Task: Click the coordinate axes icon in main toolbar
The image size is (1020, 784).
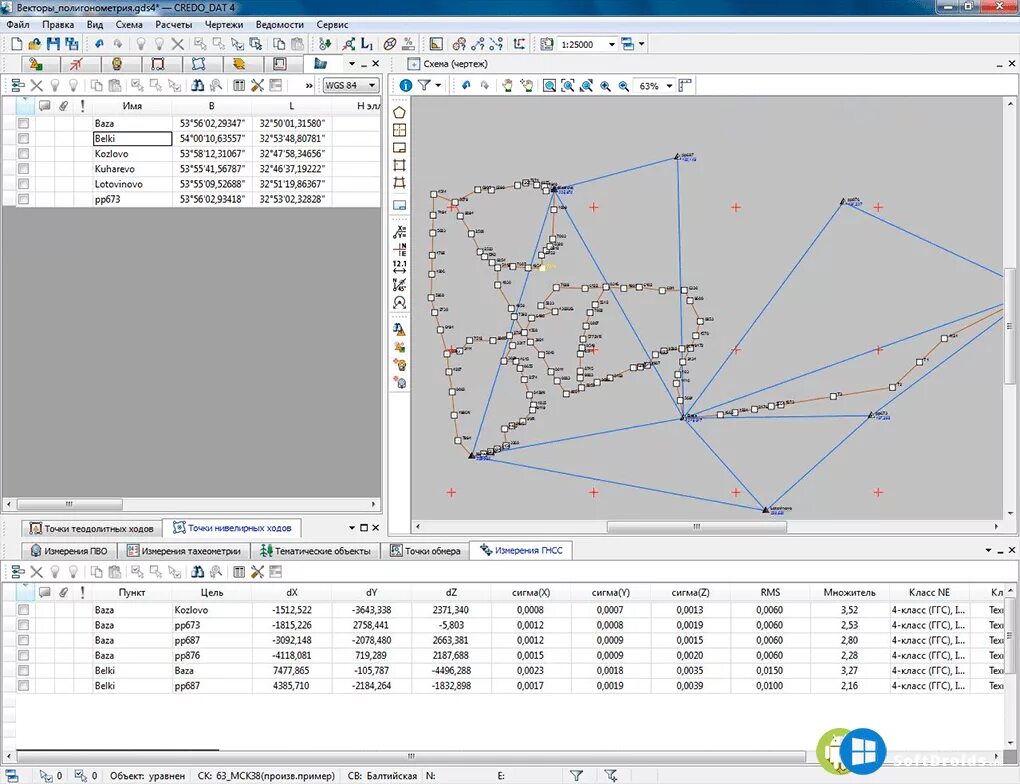Action: (x=518, y=44)
